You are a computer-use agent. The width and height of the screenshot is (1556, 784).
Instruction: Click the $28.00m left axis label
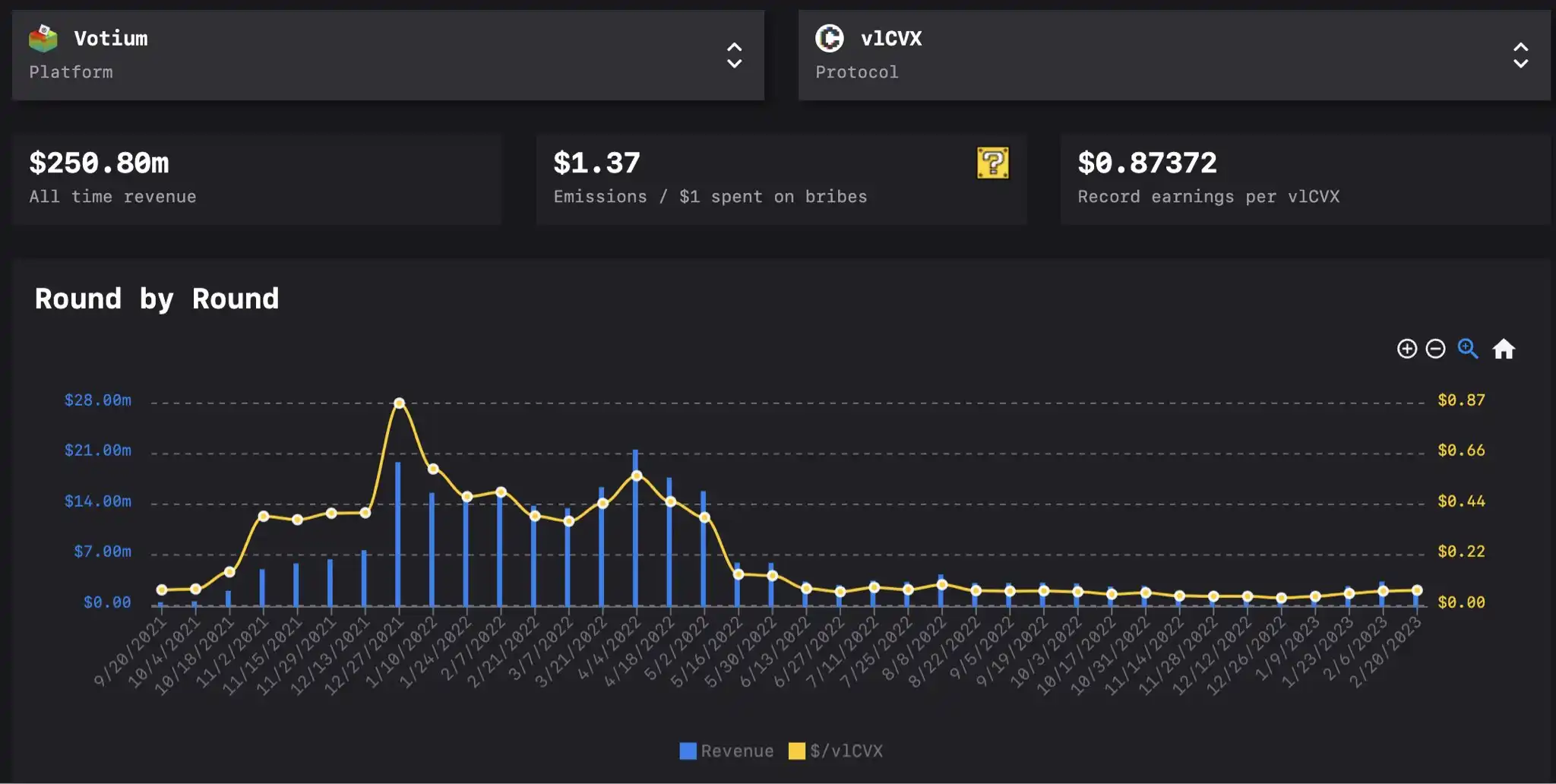[x=98, y=400]
